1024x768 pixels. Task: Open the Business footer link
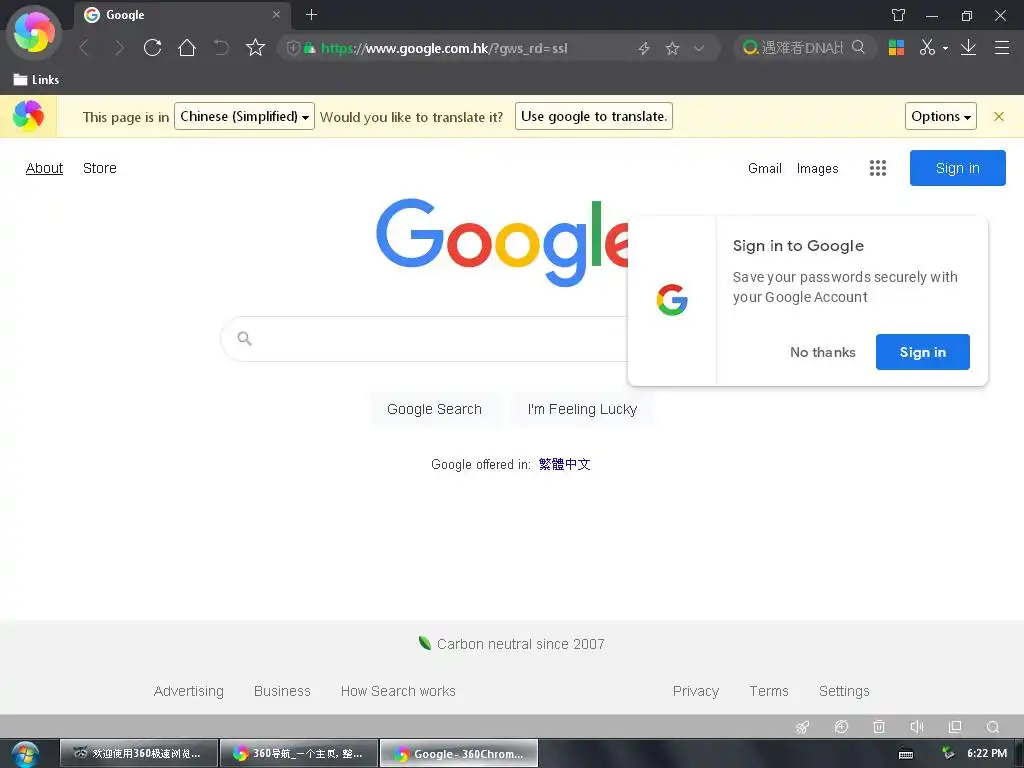pyautogui.click(x=282, y=691)
